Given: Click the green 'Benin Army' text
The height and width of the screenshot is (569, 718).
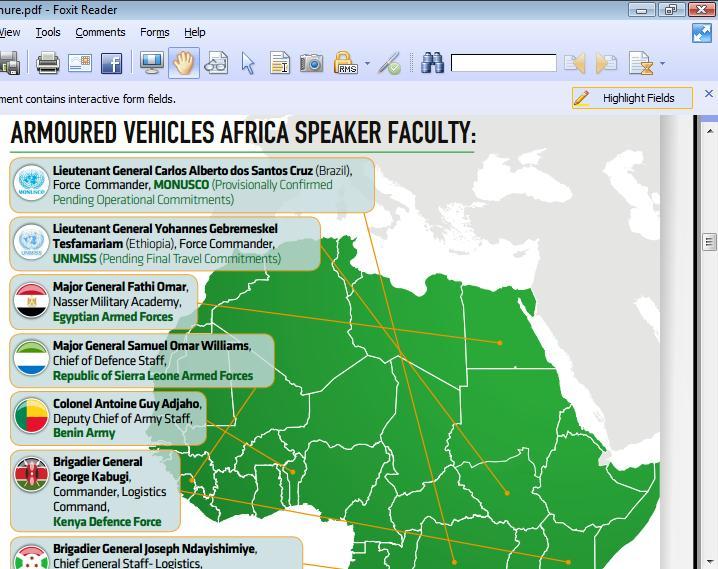Looking at the screenshot, I should coord(84,433).
